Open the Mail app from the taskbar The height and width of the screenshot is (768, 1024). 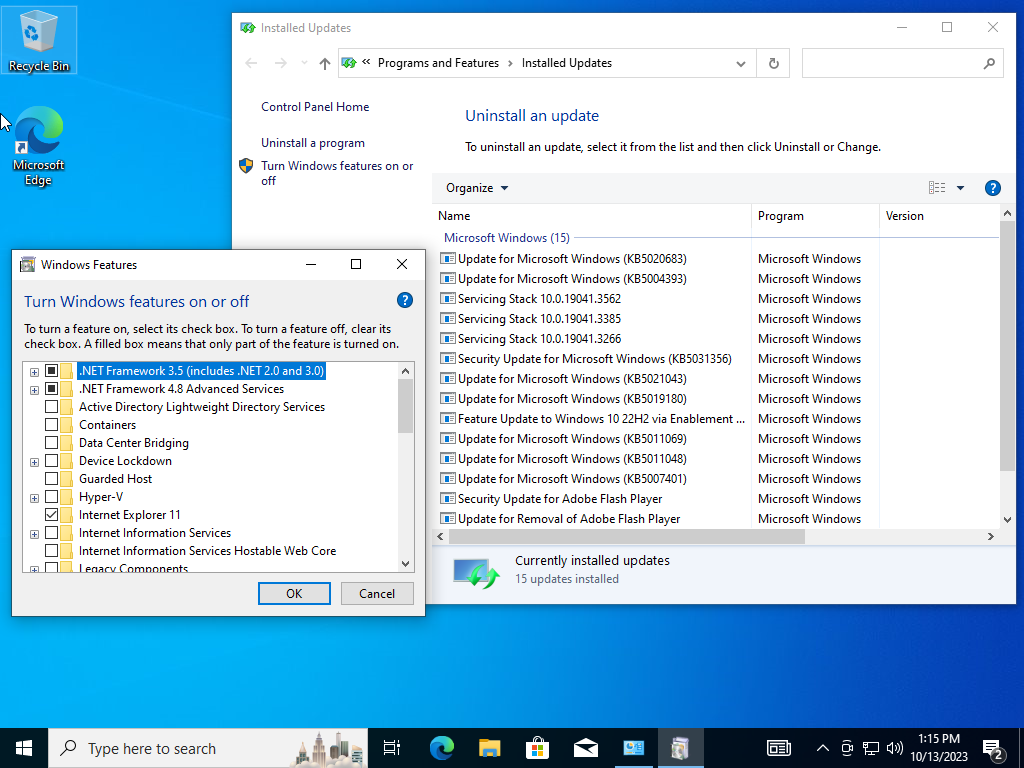586,748
